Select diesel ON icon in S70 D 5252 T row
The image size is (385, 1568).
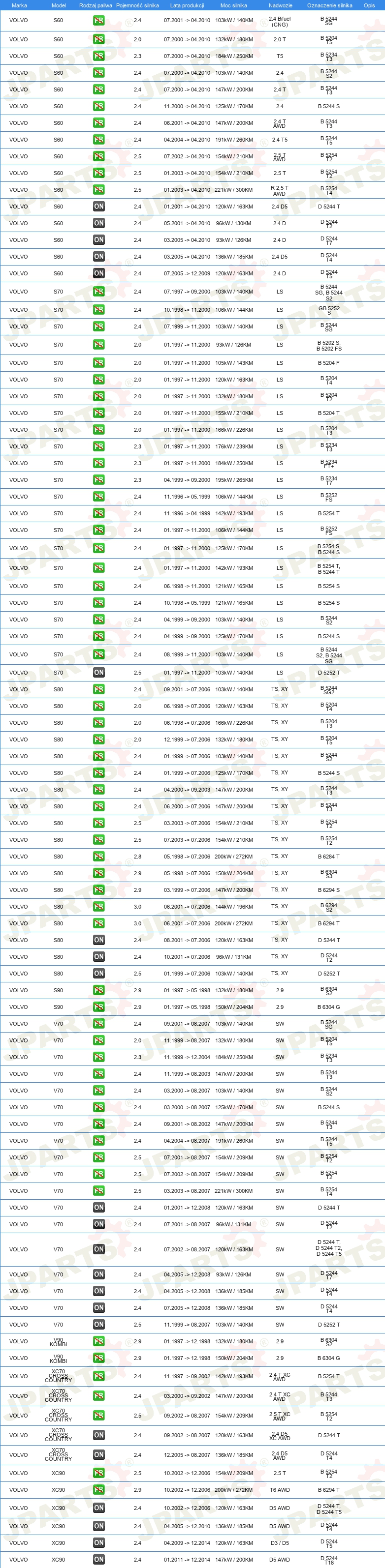[98, 673]
